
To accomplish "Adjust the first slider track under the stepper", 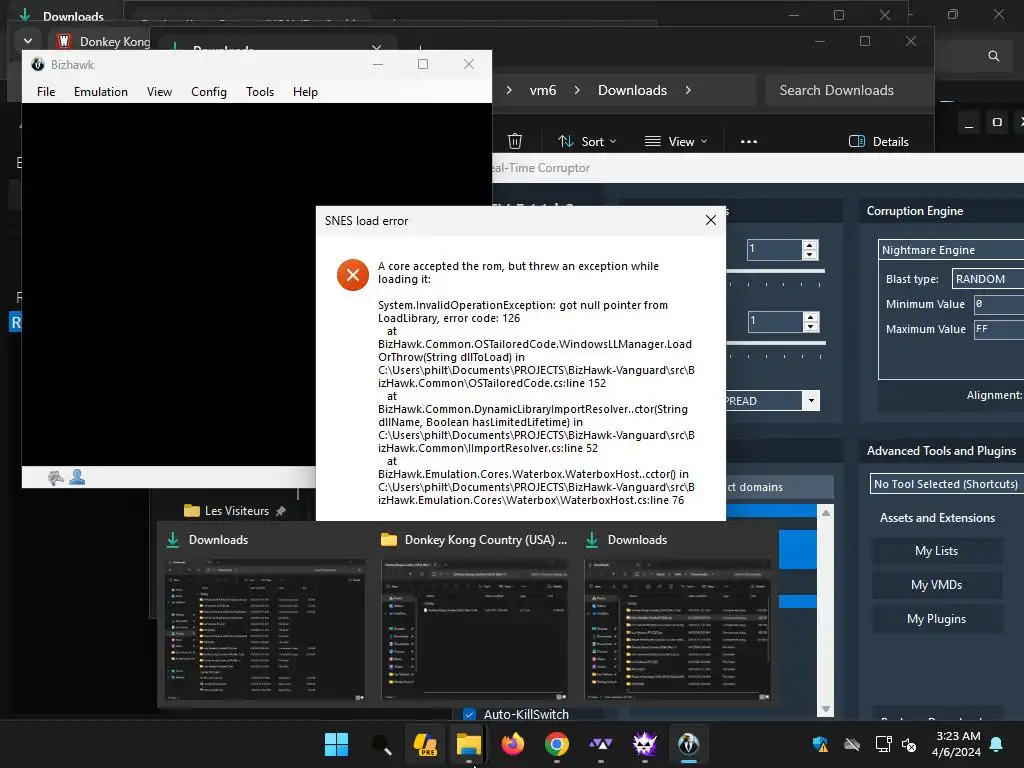I will tap(776, 270).
